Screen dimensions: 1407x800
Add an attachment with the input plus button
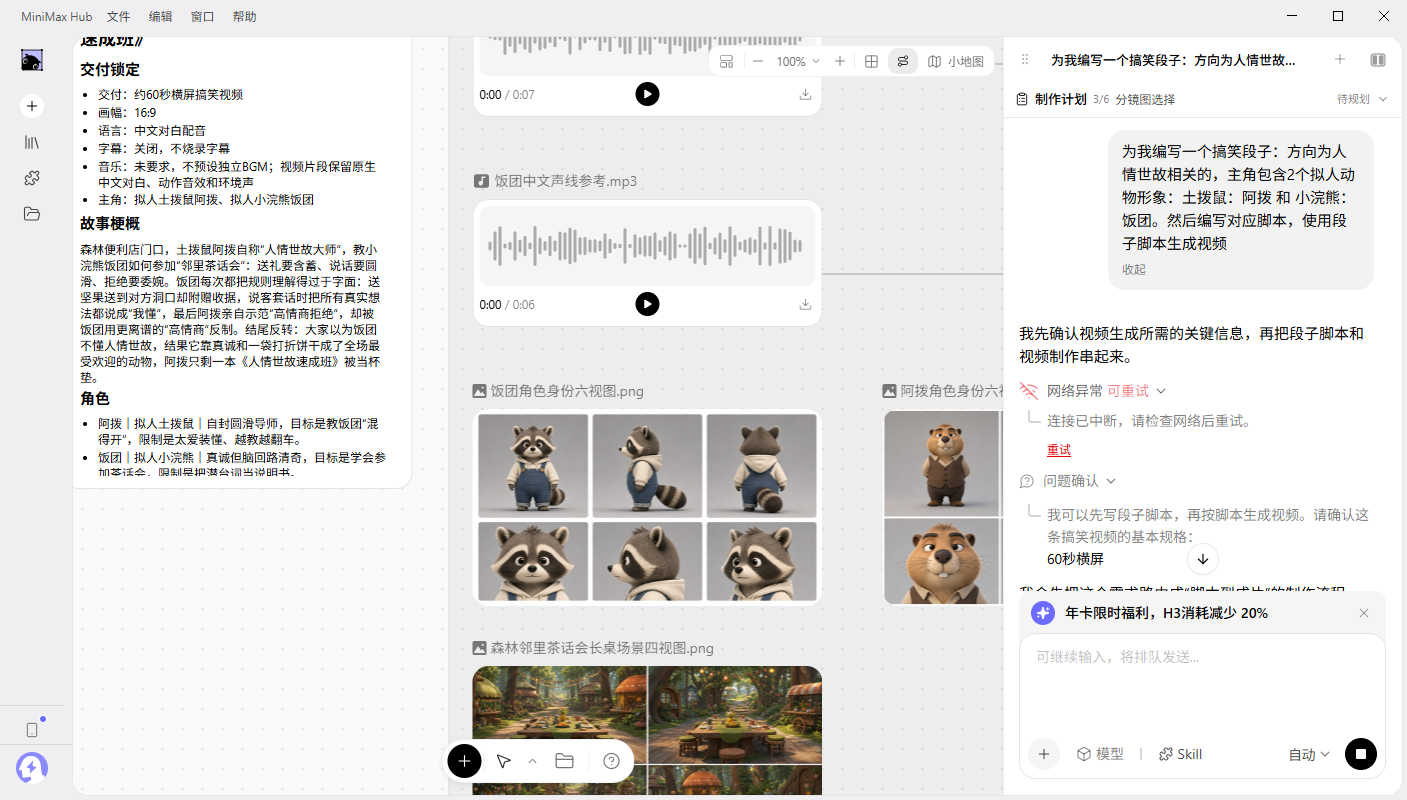coord(1043,754)
